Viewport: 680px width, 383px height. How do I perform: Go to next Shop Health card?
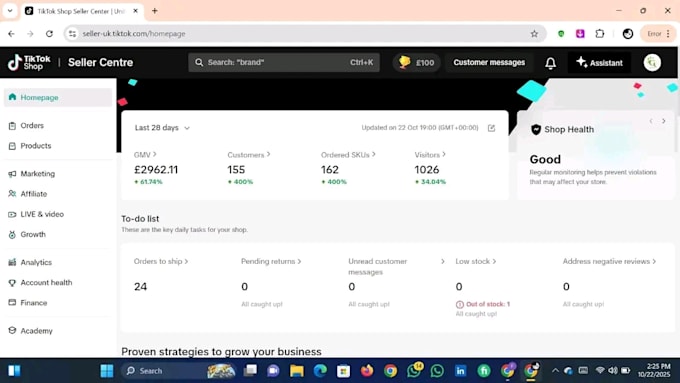point(664,121)
